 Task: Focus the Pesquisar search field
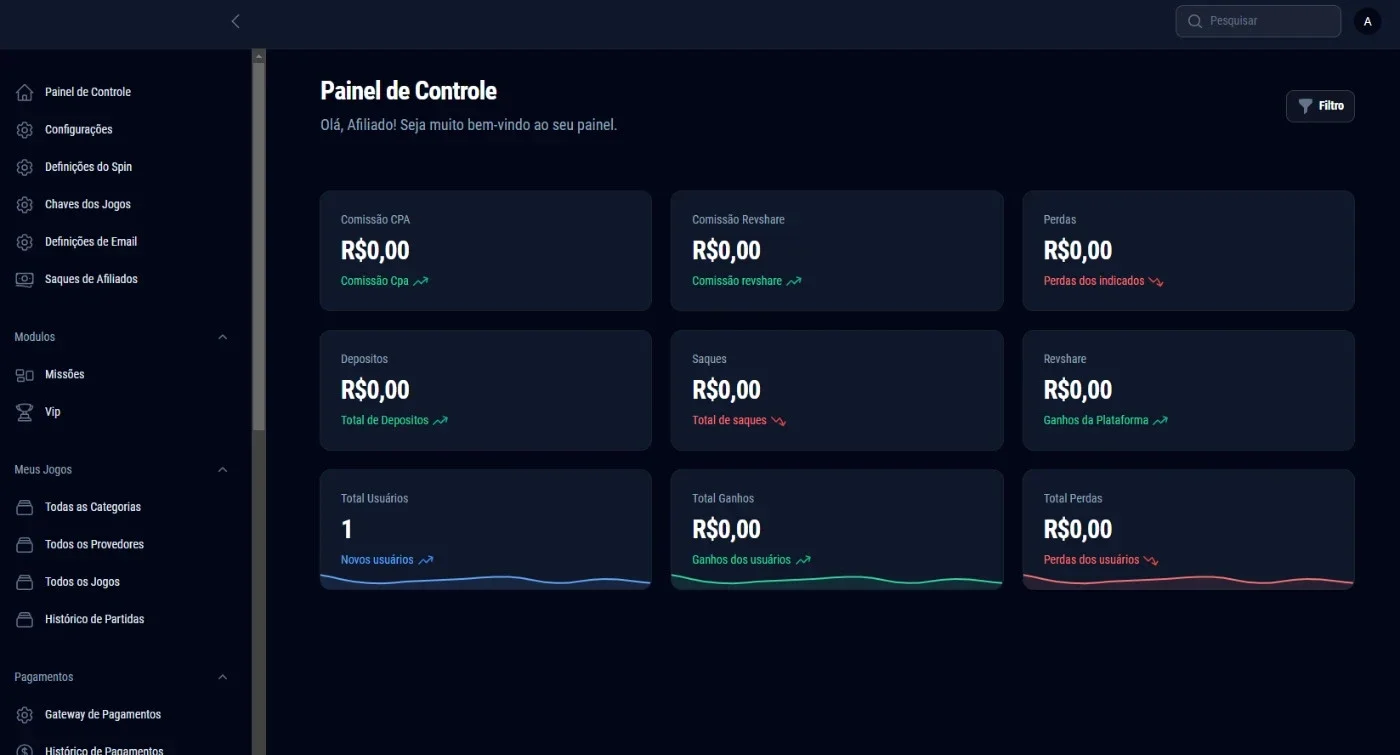click(1258, 21)
